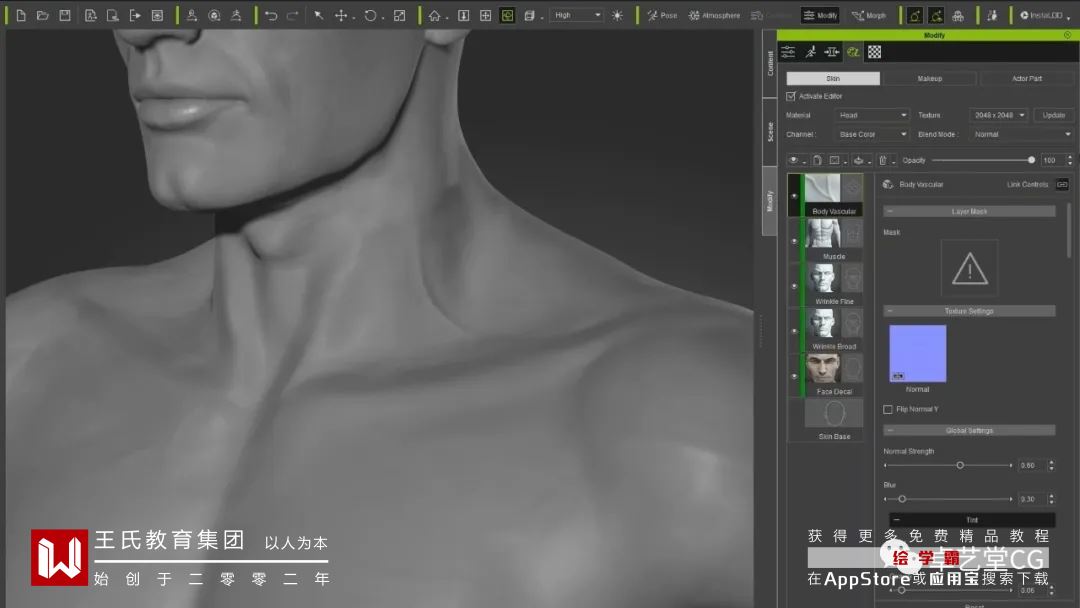Open the Content side tab
The width and height of the screenshot is (1080, 608).
770,63
